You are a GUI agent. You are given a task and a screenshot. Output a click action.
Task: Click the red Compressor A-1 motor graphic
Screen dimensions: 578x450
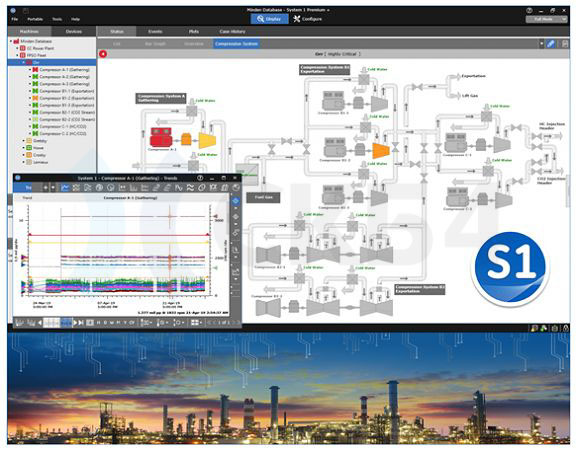(x=161, y=137)
